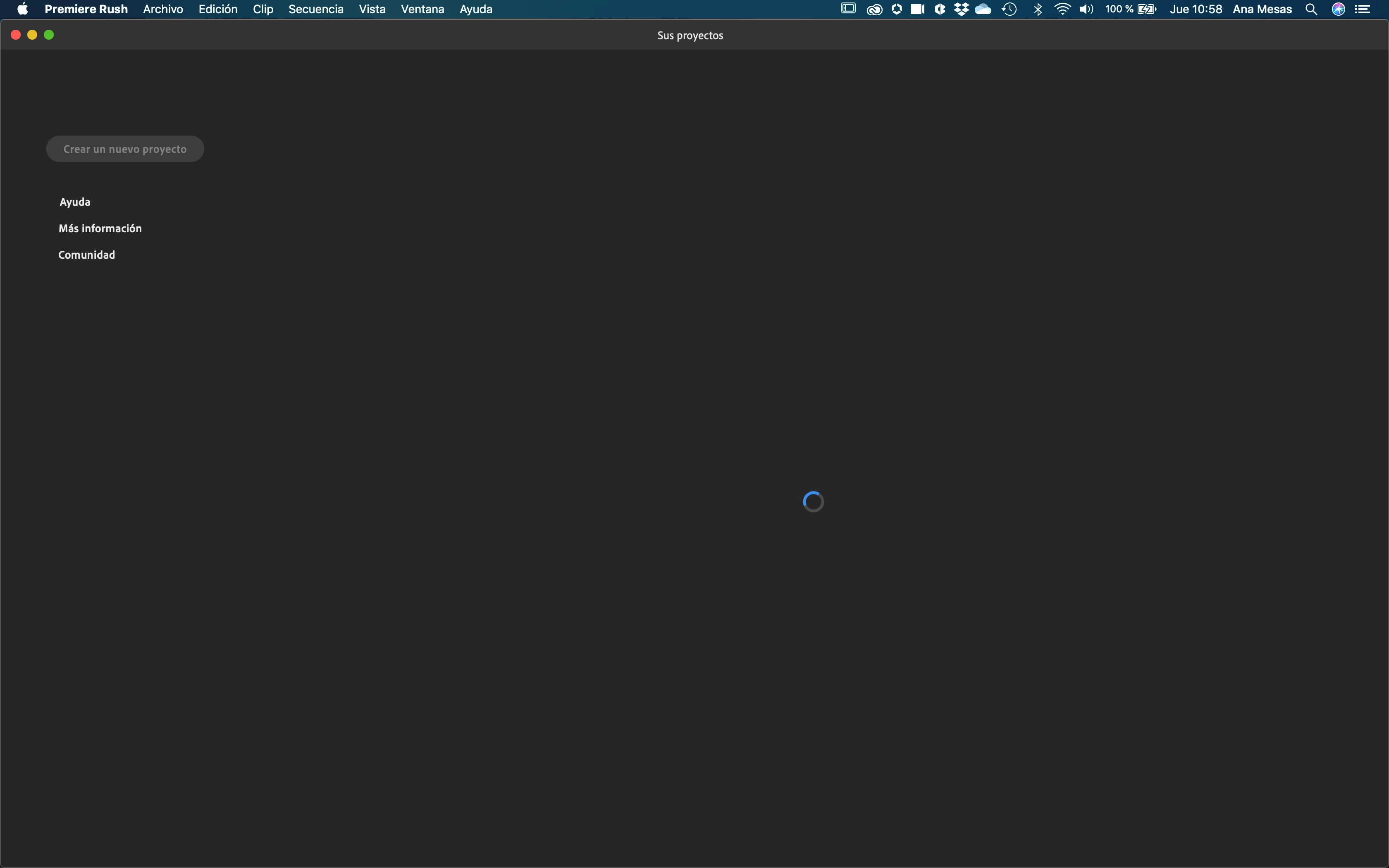1389x868 pixels.
Task: Click Crear un nuevo proyecto button
Action: point(124,149)
